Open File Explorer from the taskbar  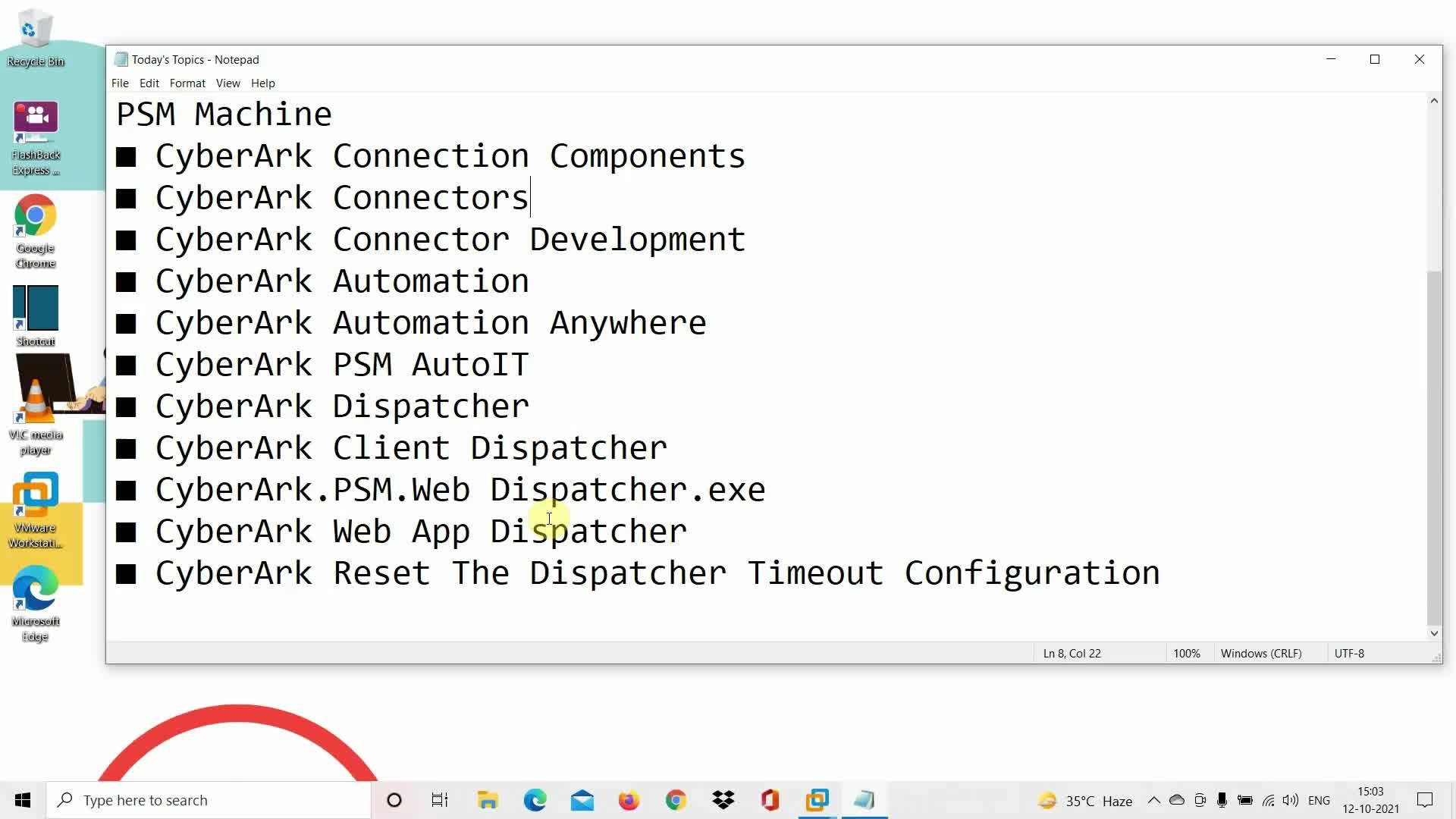[x=488, y=800]
